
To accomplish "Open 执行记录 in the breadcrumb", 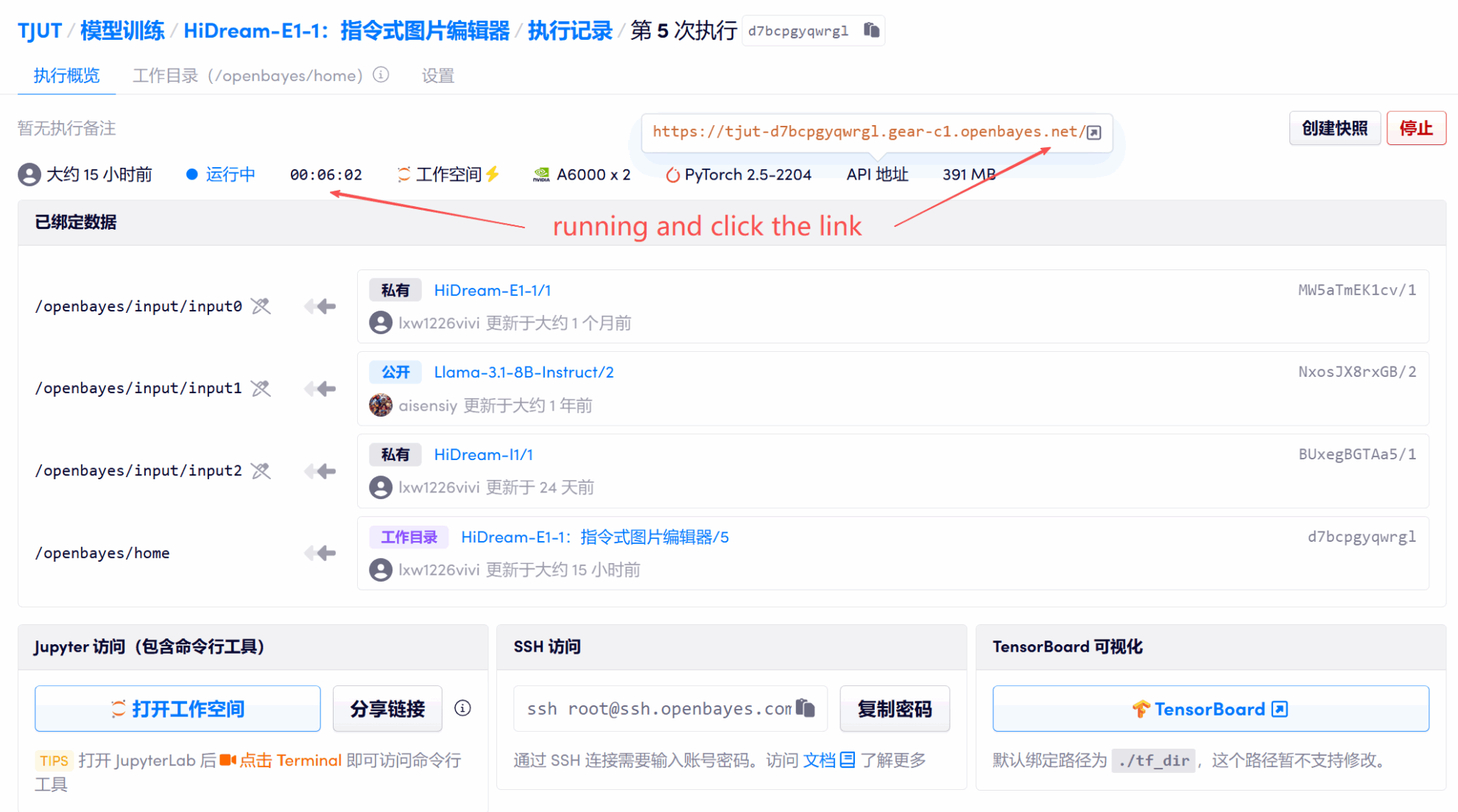I will point(570,31).
